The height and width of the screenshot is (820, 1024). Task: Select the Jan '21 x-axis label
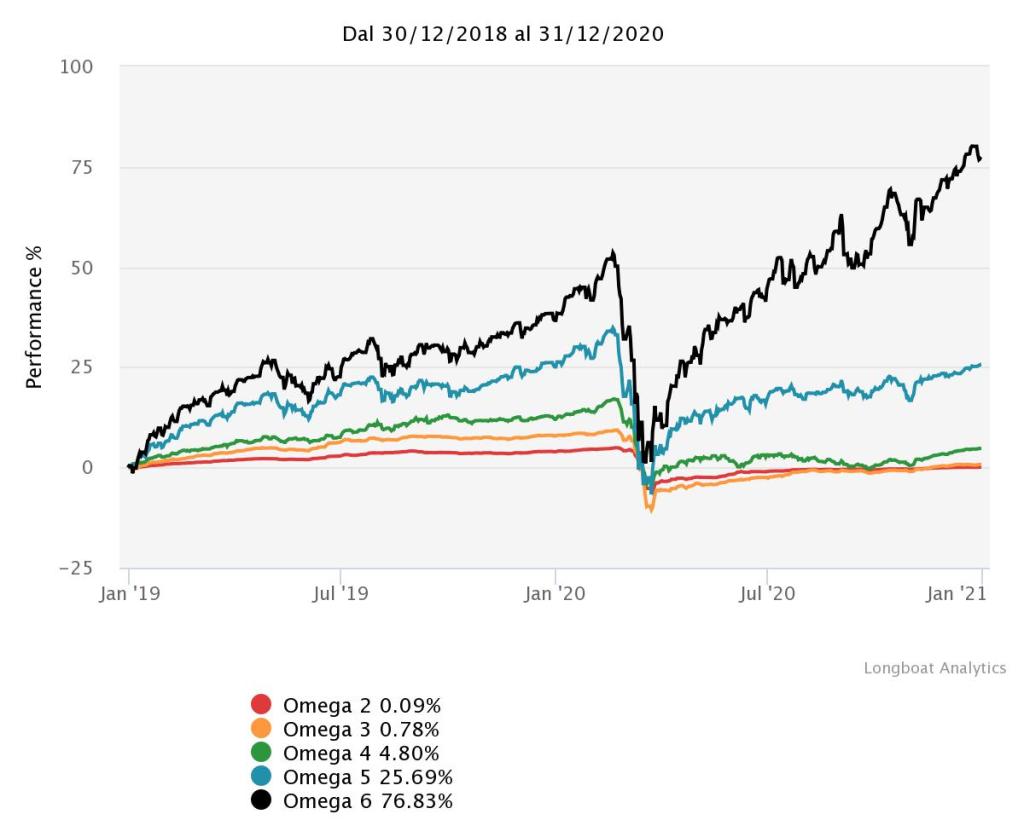point(980,594)
